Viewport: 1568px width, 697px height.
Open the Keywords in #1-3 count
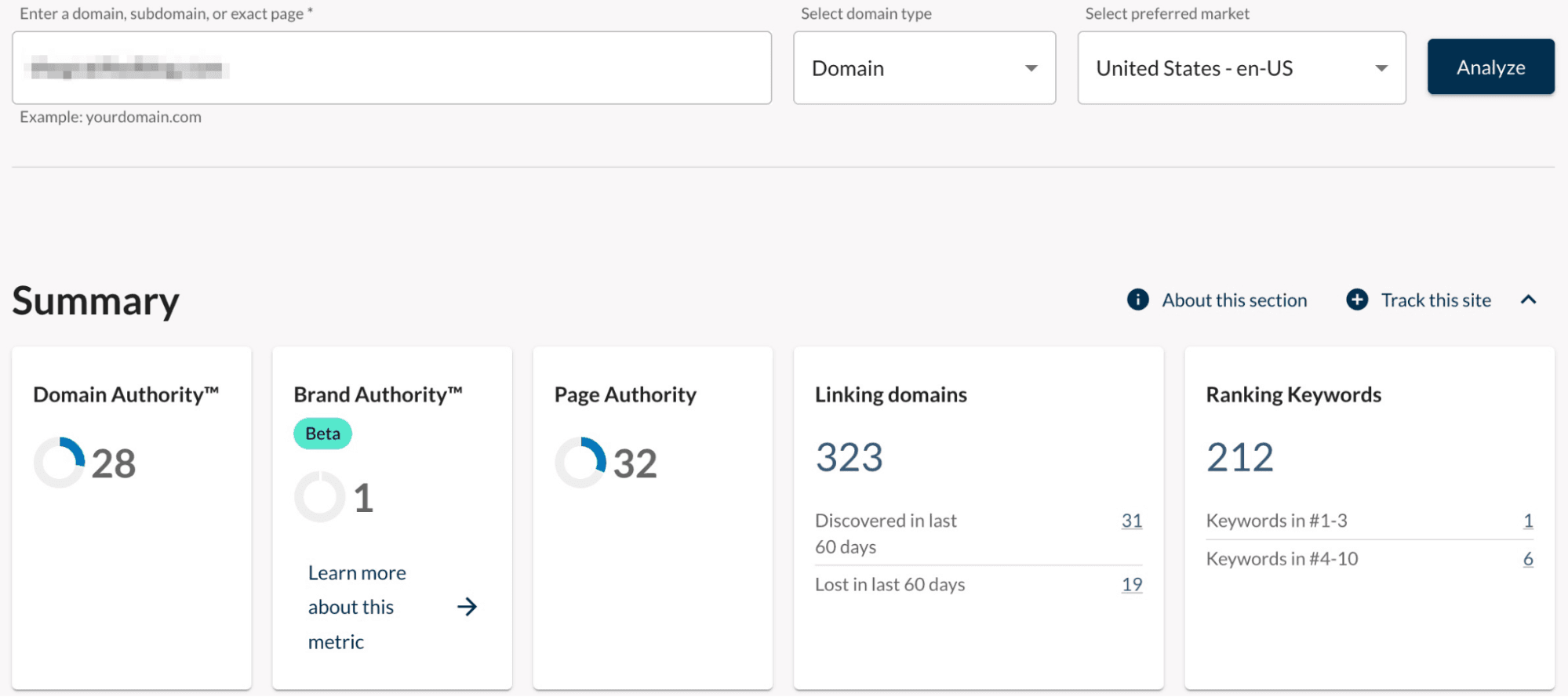[1527, 521]
